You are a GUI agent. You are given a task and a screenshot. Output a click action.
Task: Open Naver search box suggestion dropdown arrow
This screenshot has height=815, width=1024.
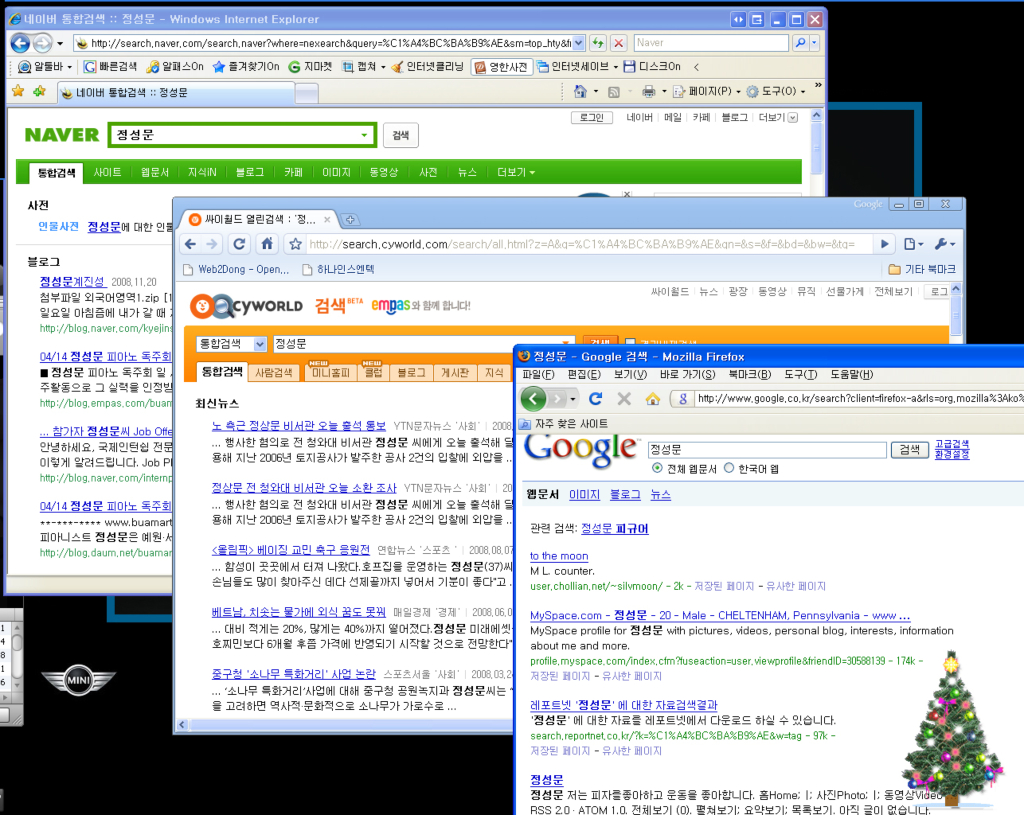364,135
